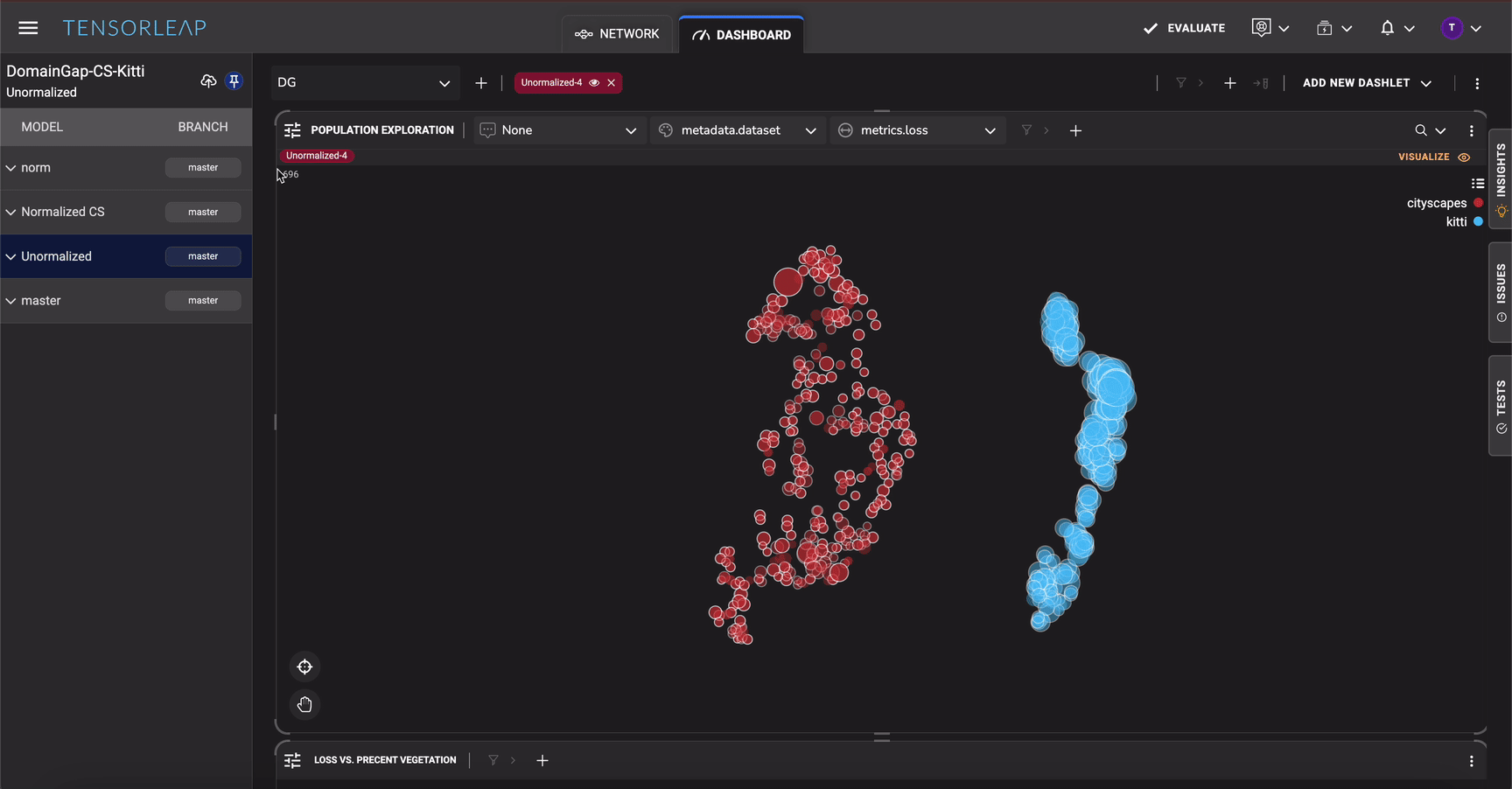Toggle the legend list icon
Image resolution: width=1512 pixels, height=789 pixels.
[1478, 184]
